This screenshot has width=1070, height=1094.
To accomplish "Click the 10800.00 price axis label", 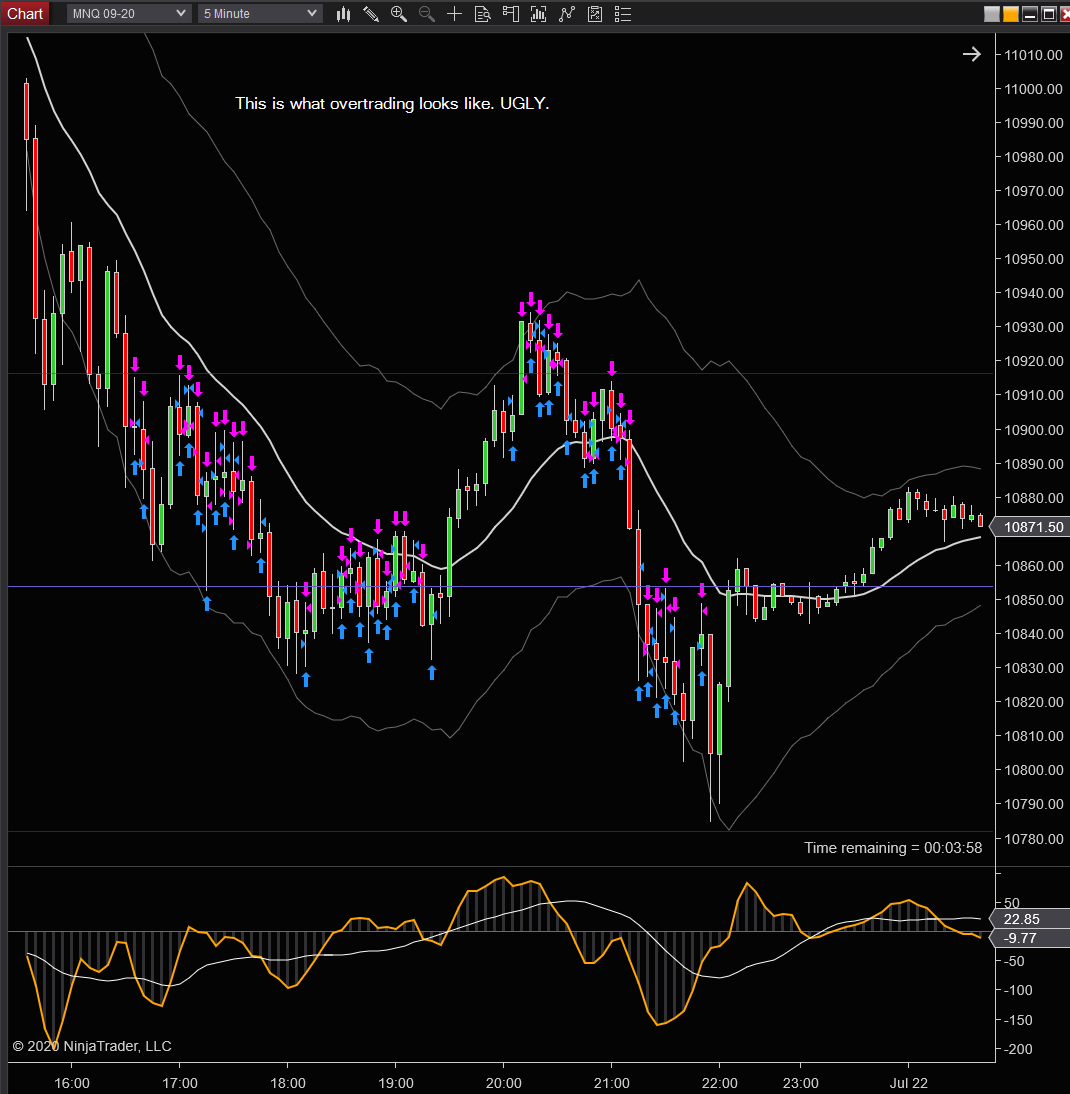I will pos(1034,770).
